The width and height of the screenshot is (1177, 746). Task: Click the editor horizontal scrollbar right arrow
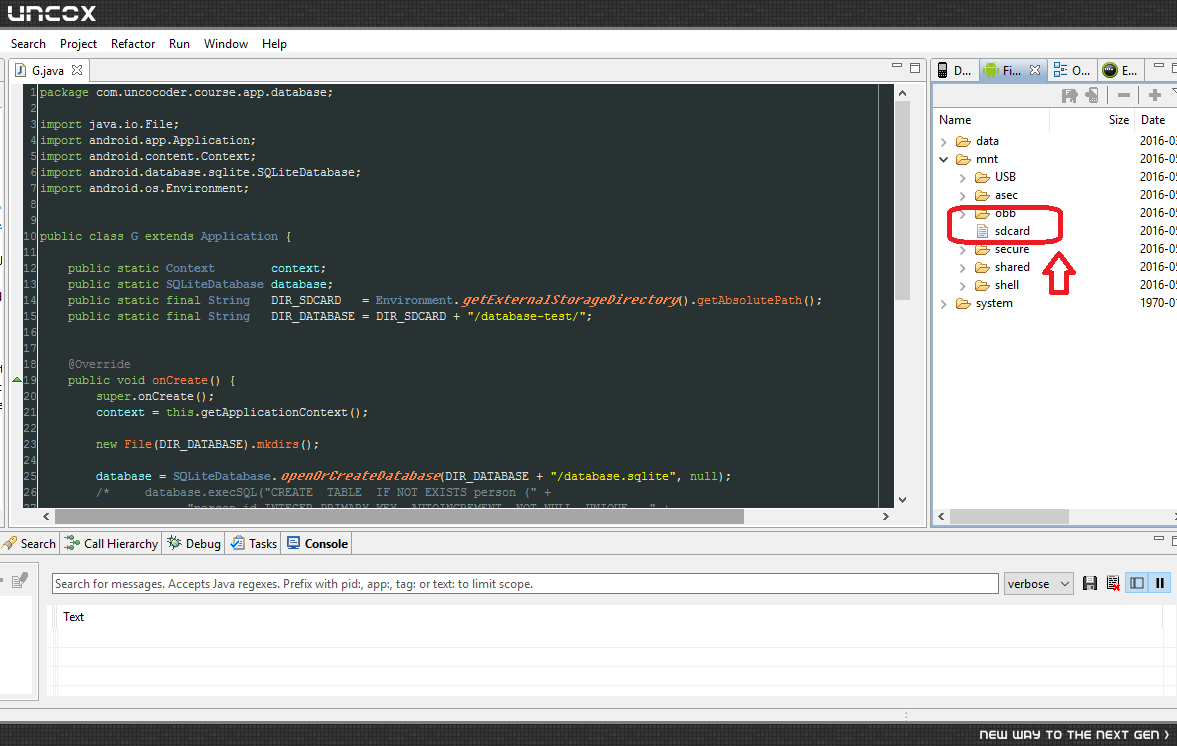coord(886,516)
